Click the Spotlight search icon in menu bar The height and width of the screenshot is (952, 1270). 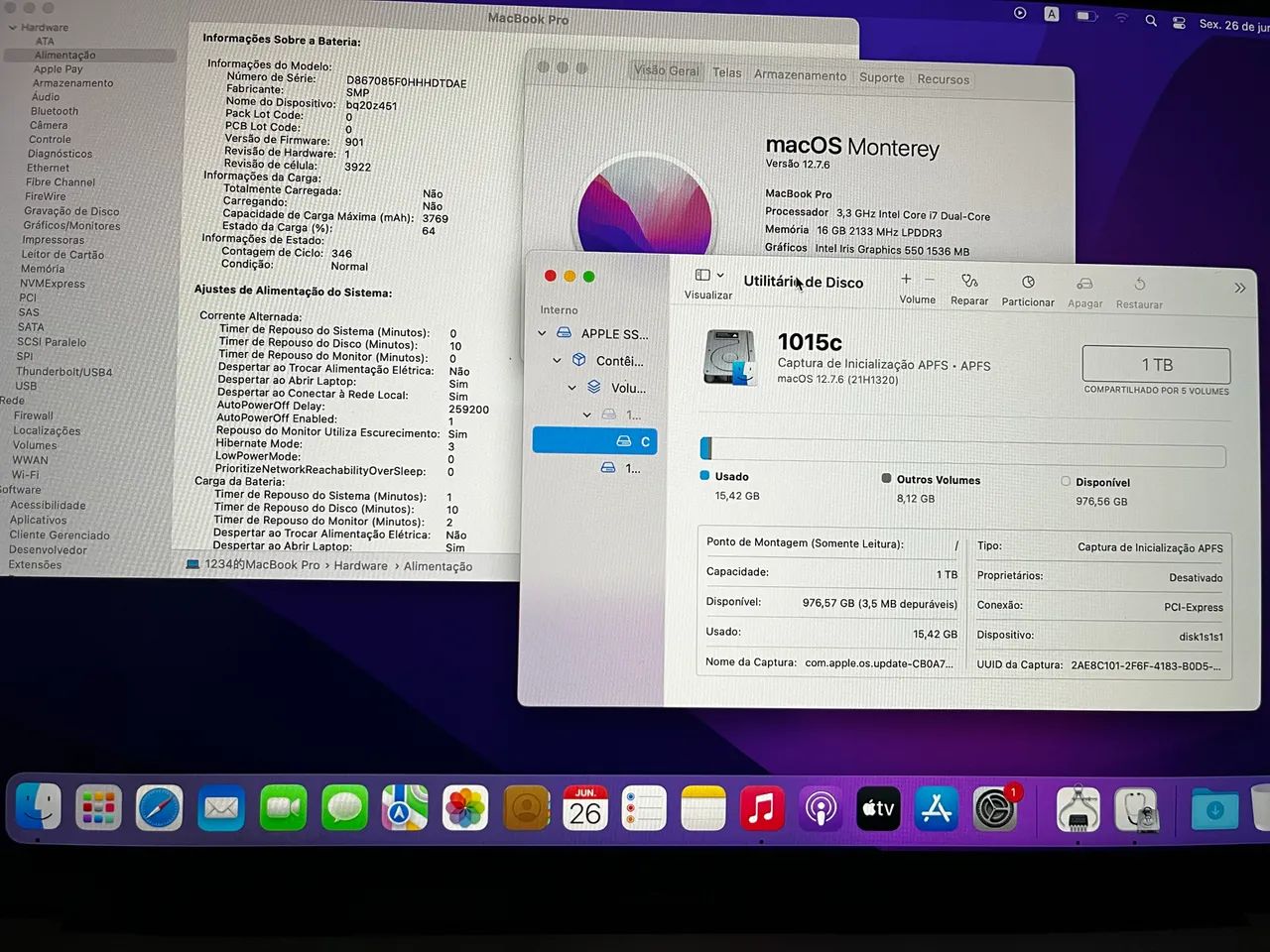click(x=1151, y=20)
